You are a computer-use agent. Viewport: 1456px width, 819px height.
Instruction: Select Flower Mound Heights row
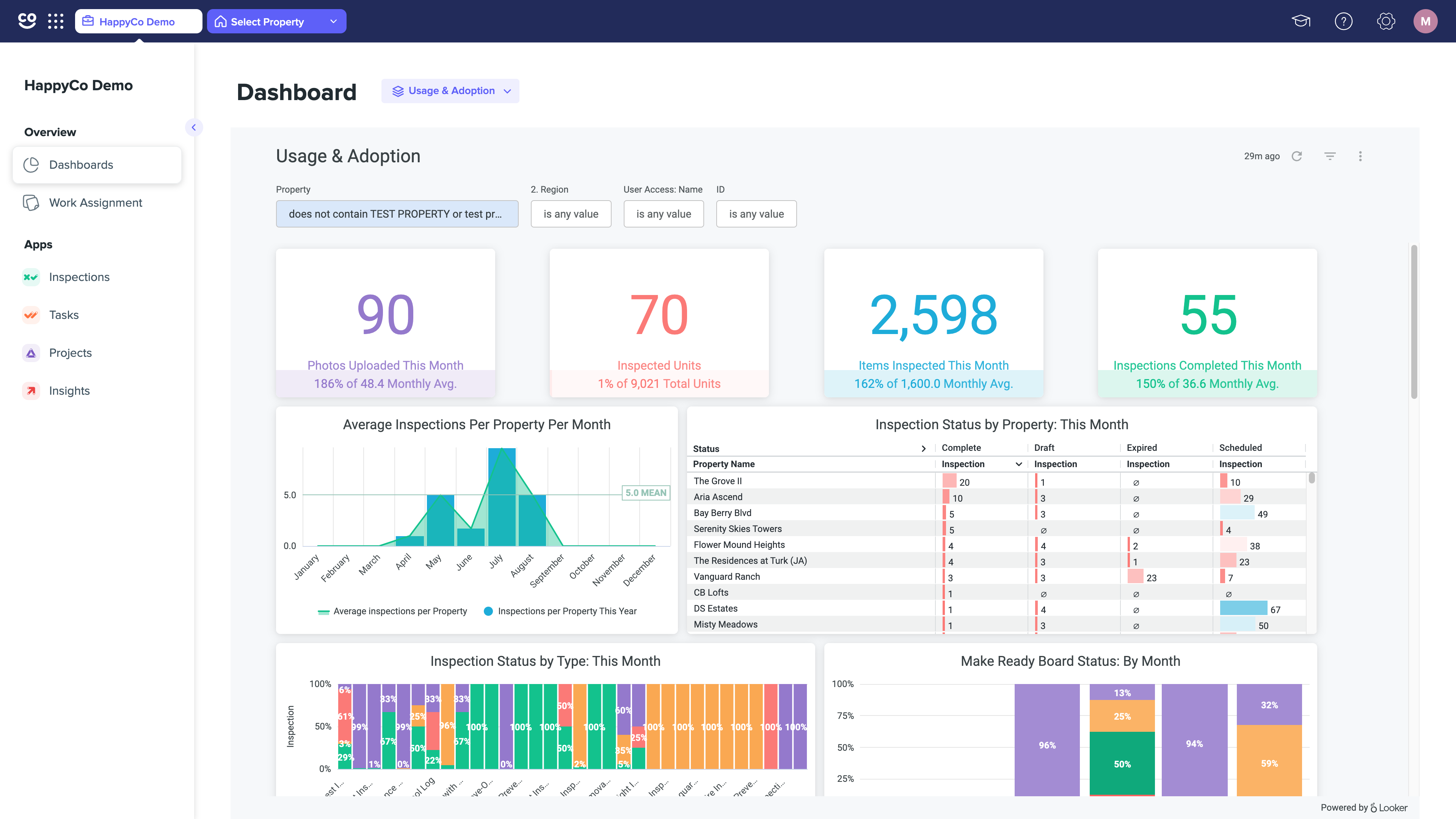click(996, 545)
